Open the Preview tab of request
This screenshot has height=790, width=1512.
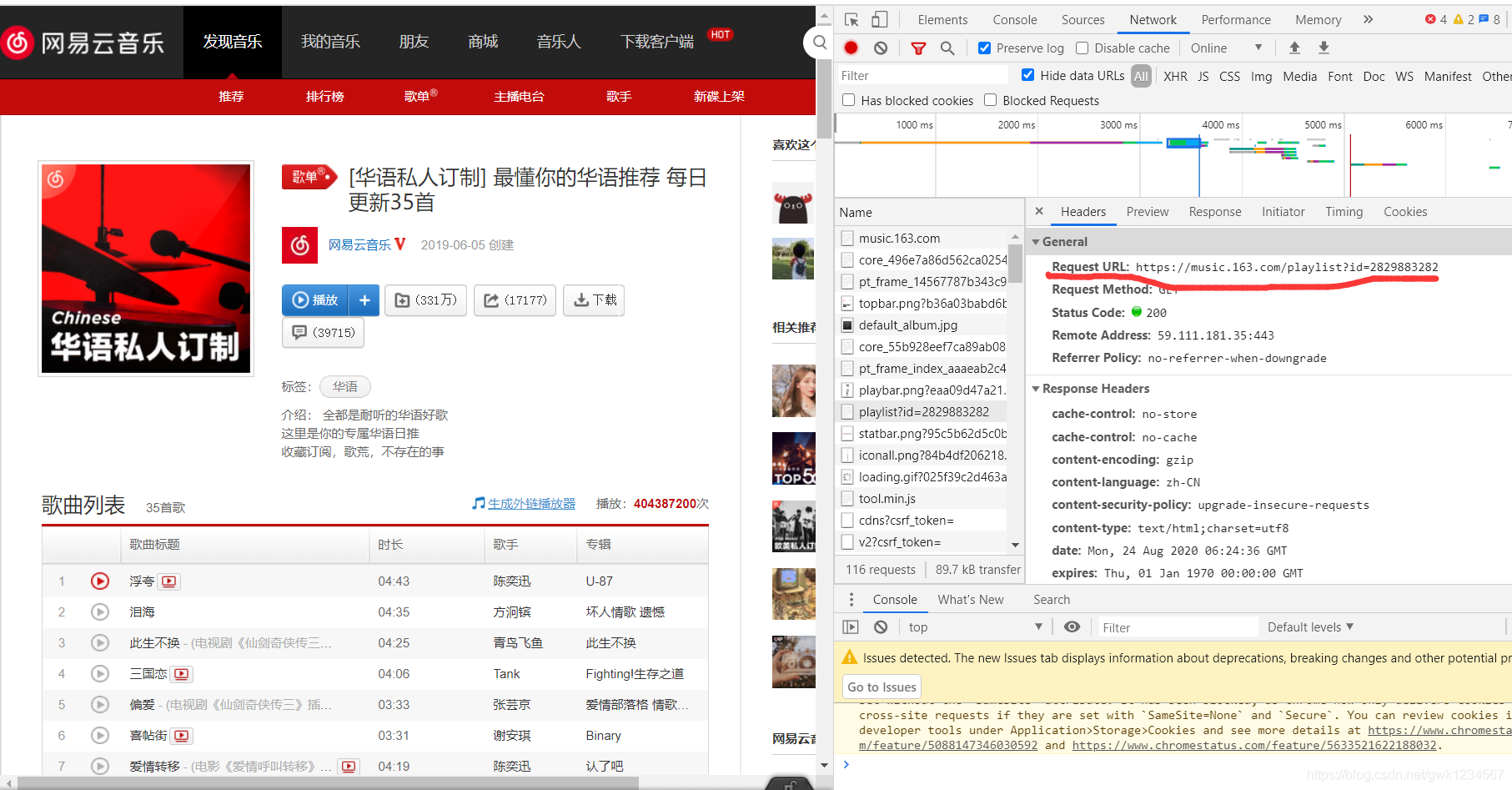click(1147, 211)
